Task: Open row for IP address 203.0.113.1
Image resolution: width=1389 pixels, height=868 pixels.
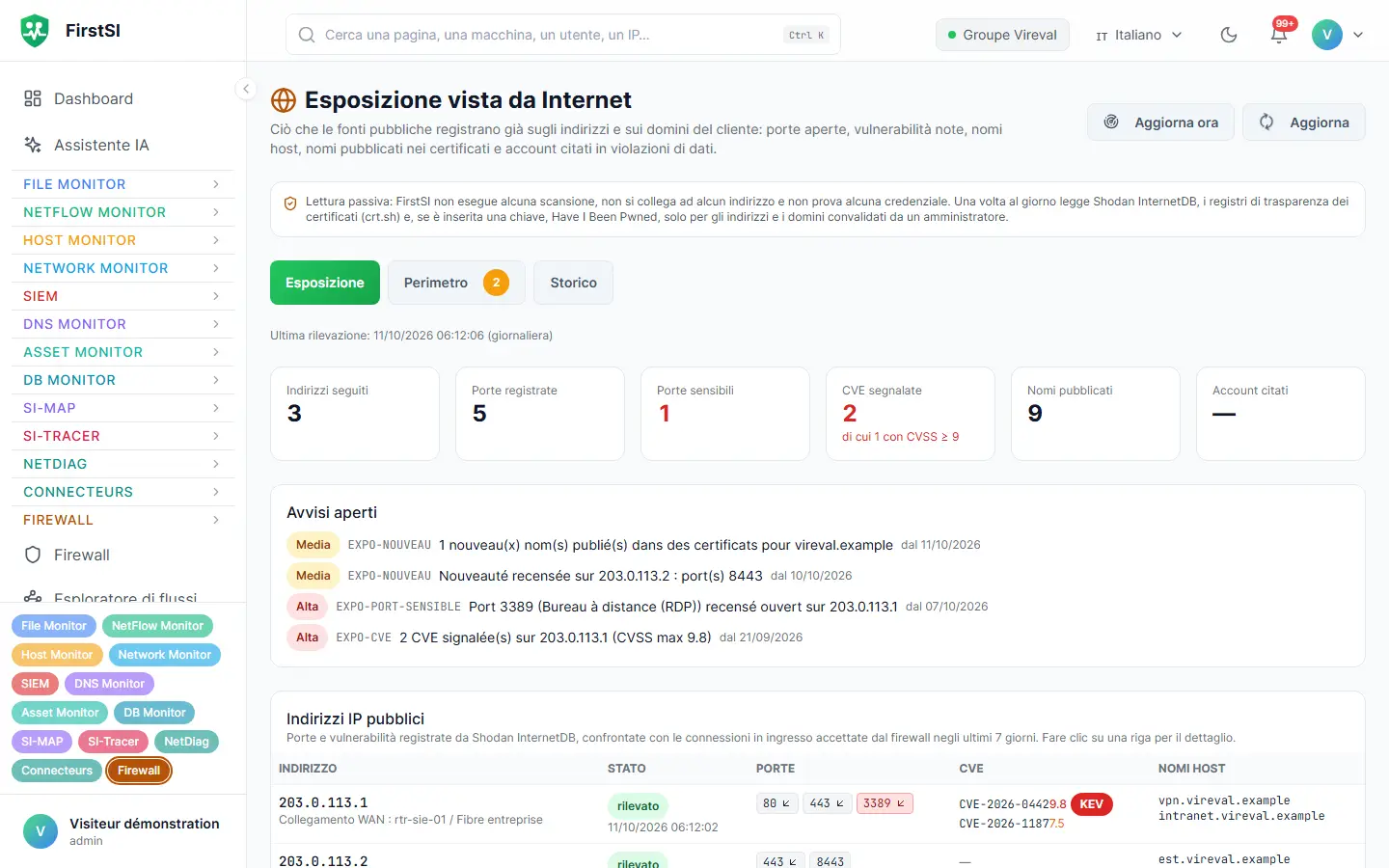Action: tap(818, 813)
